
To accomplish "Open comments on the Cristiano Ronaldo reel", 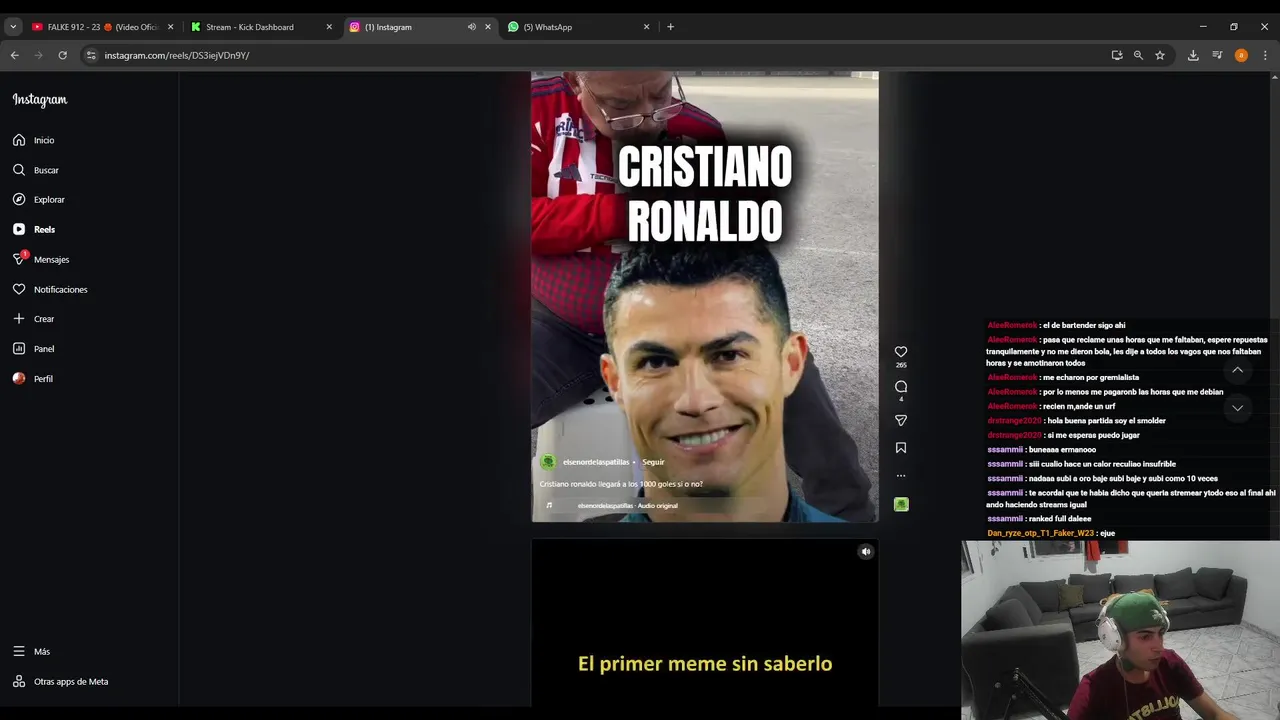I will [900, 386].
